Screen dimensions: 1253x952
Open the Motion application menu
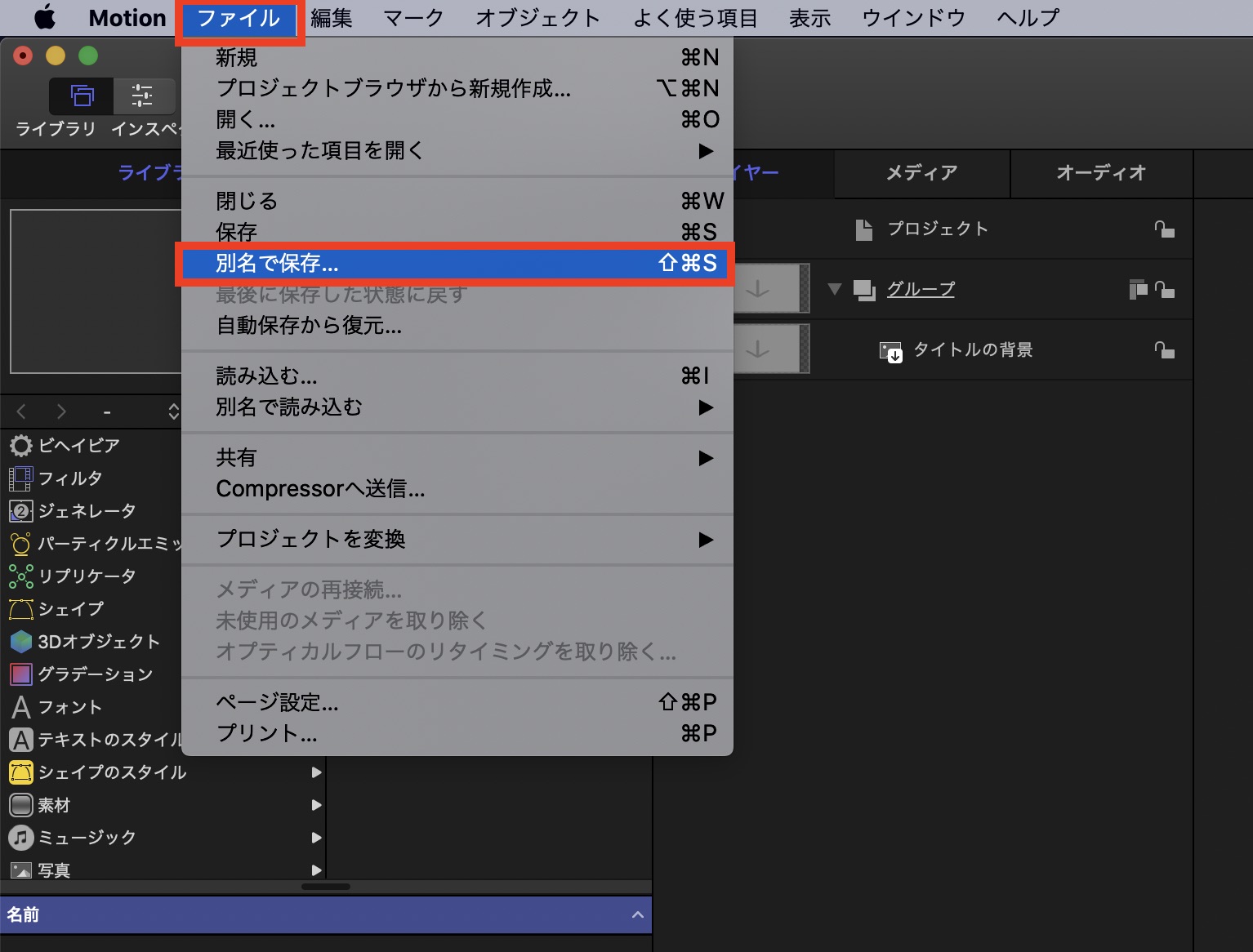click(x=127, y=18)
